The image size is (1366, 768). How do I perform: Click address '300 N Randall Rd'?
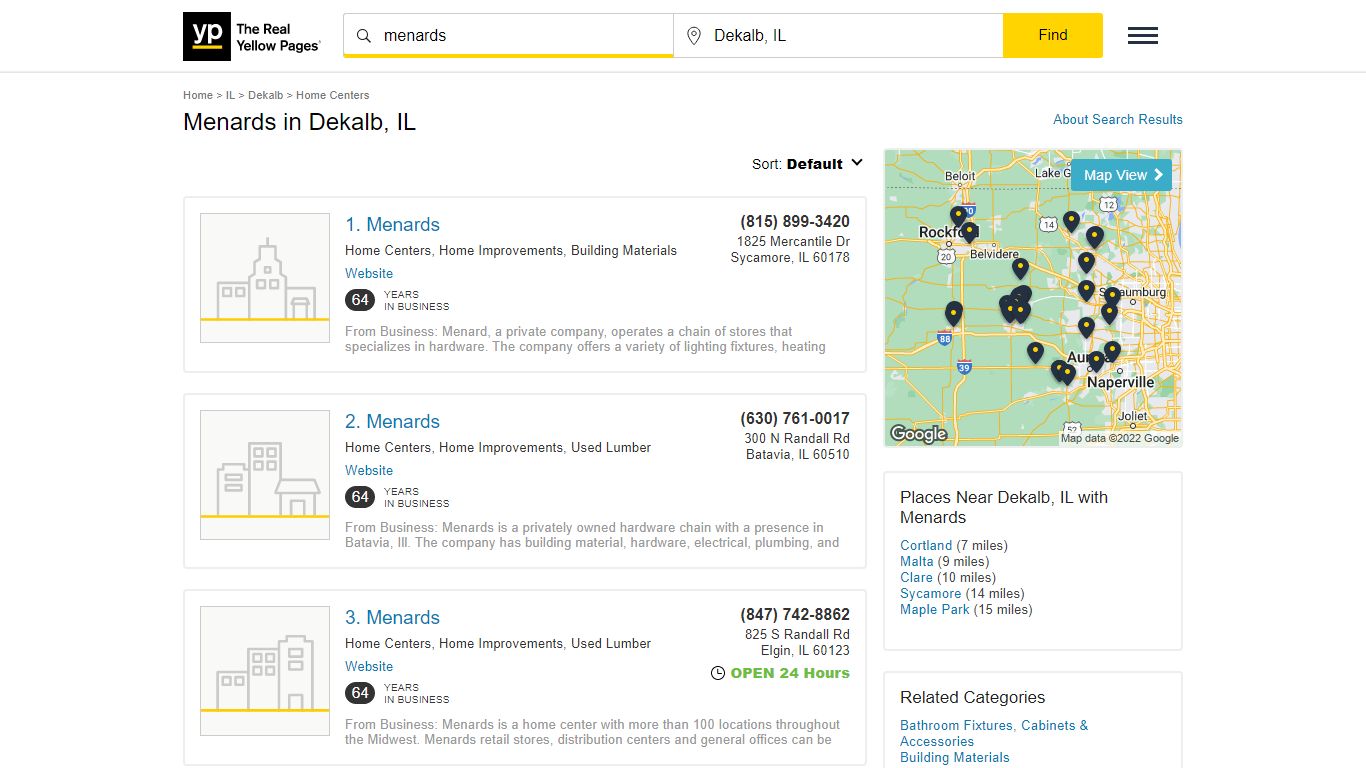(797, 438)
